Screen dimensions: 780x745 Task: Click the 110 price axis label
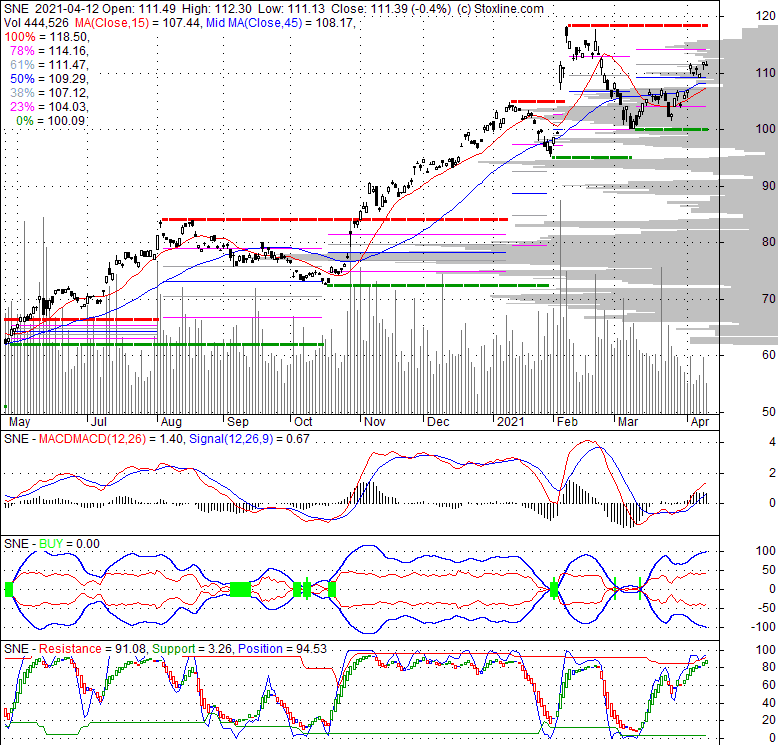click(x=765, y=73)
